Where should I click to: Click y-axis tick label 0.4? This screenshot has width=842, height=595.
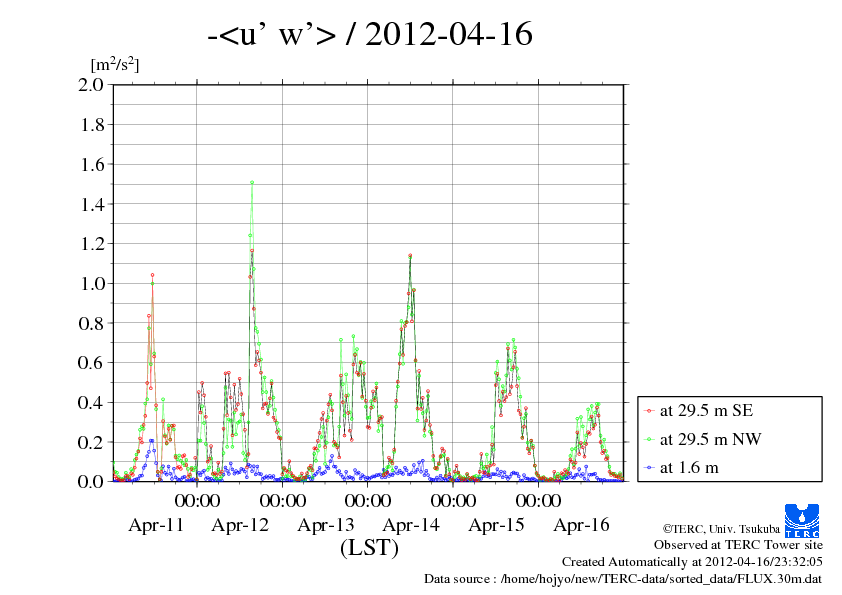pyautogui.click(x=91, y=402)
